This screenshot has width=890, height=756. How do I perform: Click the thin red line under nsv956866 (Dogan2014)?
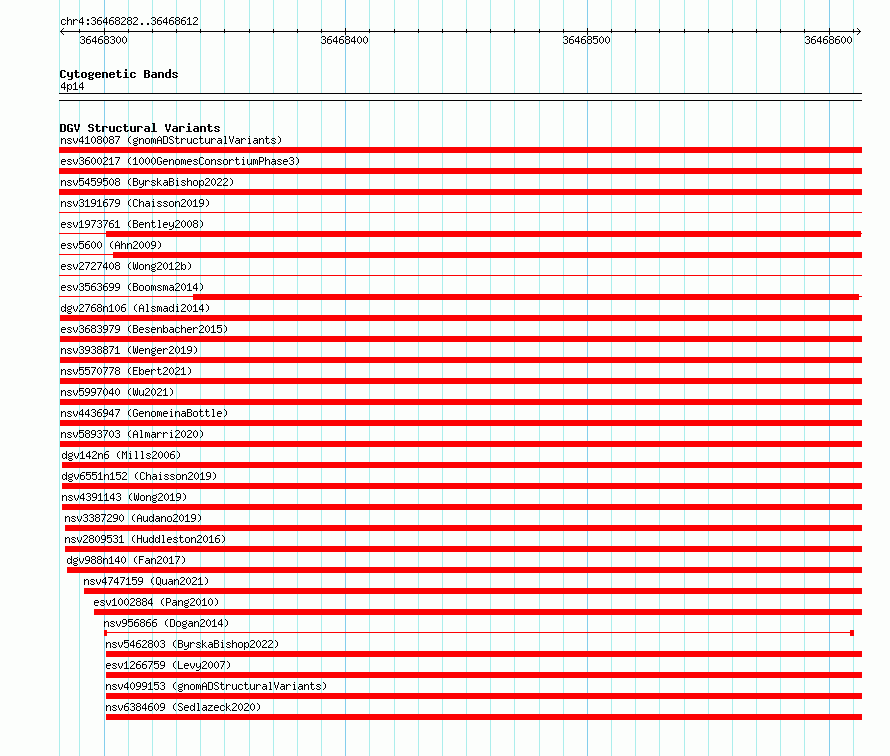pos(479,632)
